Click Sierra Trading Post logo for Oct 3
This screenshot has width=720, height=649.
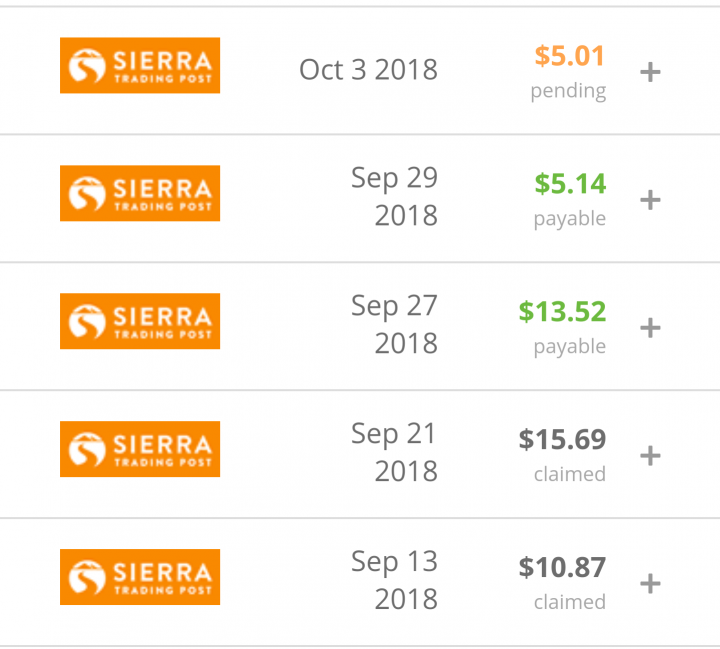tap(140, 65)
